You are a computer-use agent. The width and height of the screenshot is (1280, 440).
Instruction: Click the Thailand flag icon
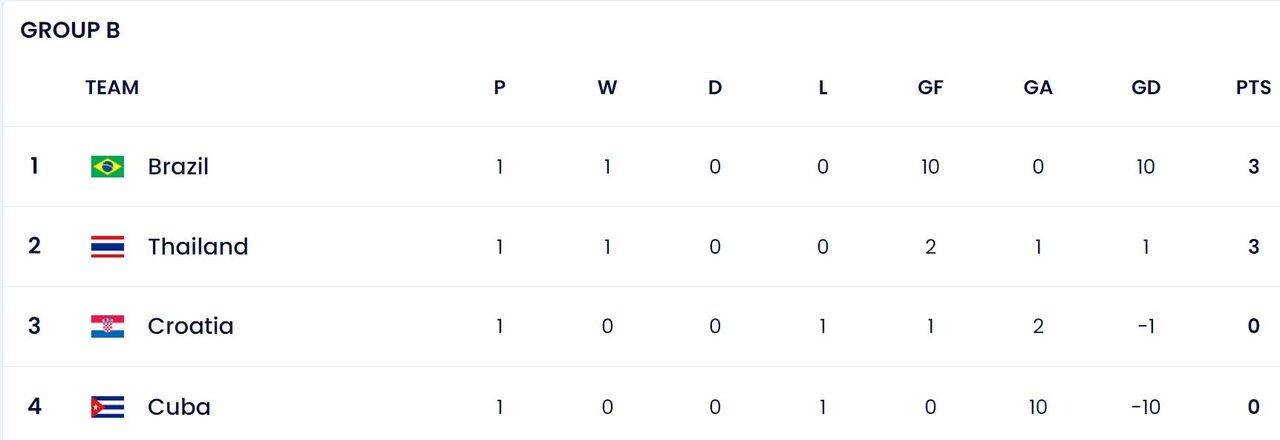click(x=107, y=247)
